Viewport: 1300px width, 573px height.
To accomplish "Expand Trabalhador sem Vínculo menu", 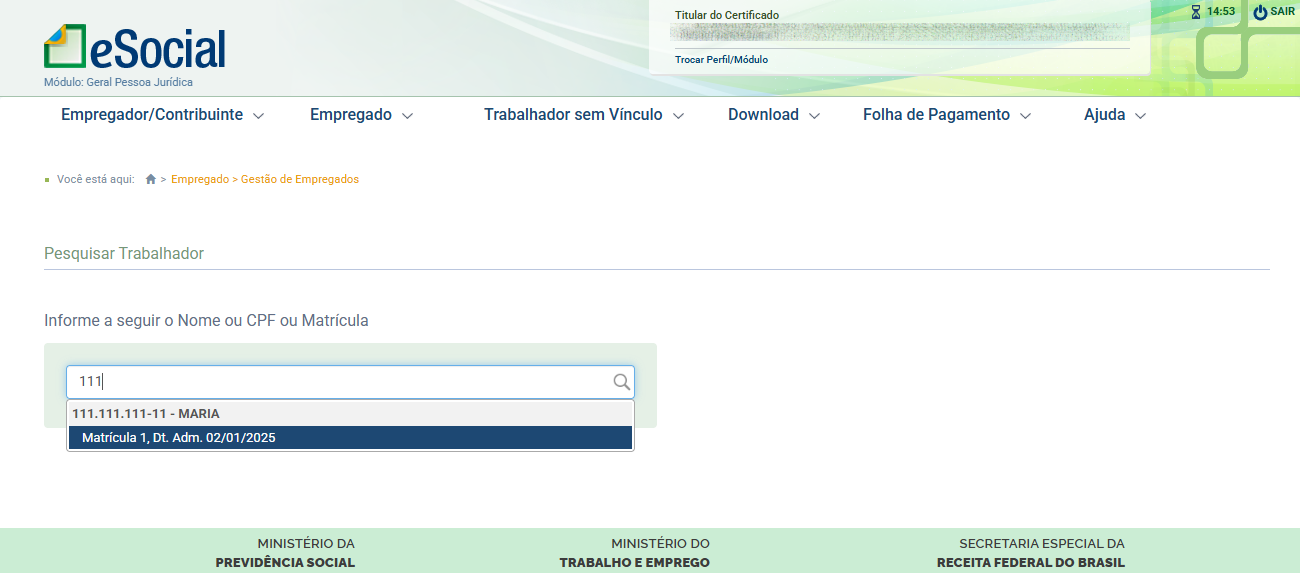I will coord(584,115).
